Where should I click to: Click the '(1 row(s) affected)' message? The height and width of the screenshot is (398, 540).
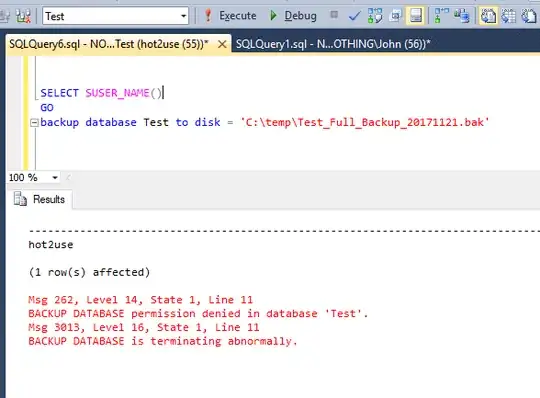pos(90,272)
